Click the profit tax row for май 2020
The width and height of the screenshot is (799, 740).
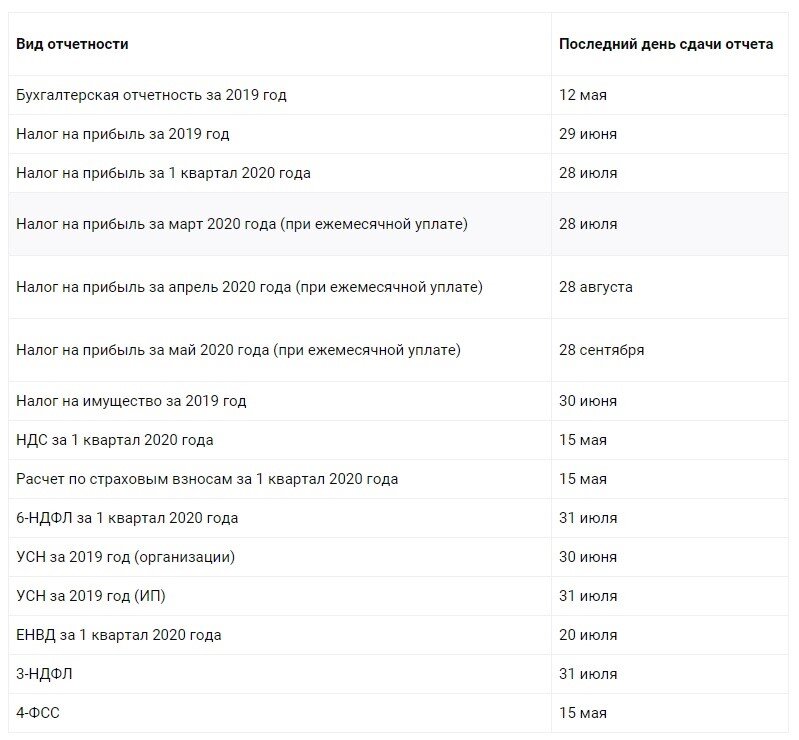coord(238,350)
